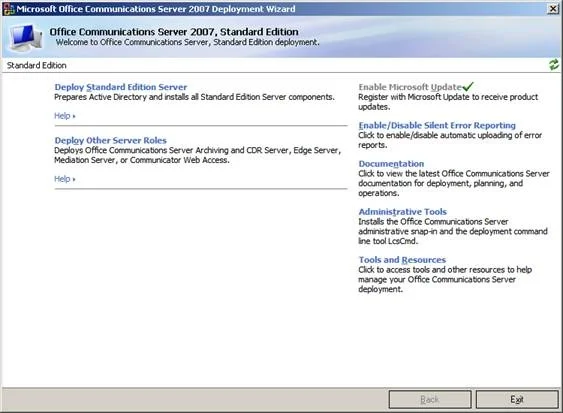Click the green checkmark beside Enable Microsoft Update

[x=468, y=87]
